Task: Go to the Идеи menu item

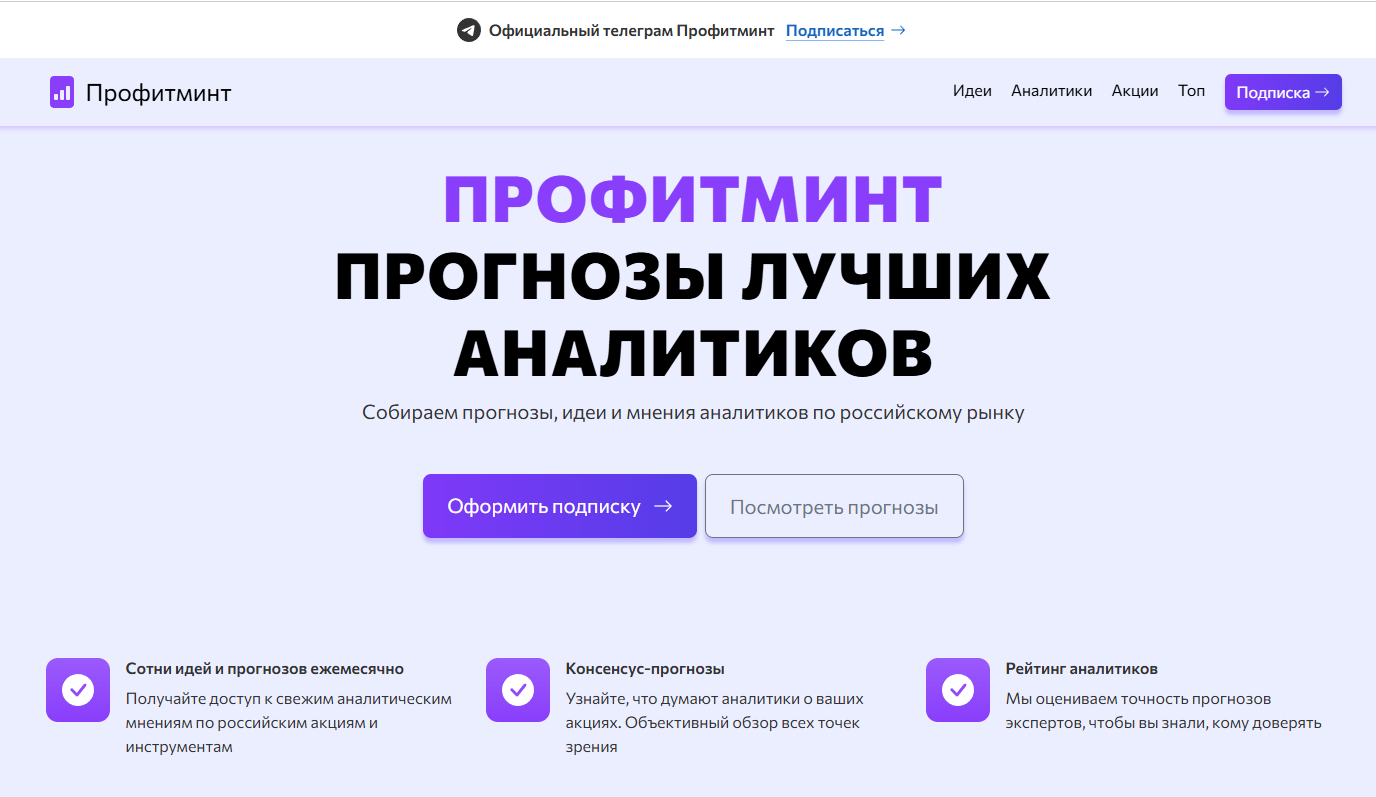Action: (x=972, y=91)
